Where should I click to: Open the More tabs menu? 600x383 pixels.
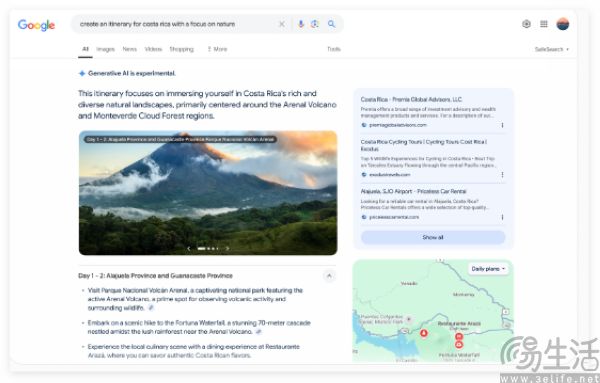[217, 49]
